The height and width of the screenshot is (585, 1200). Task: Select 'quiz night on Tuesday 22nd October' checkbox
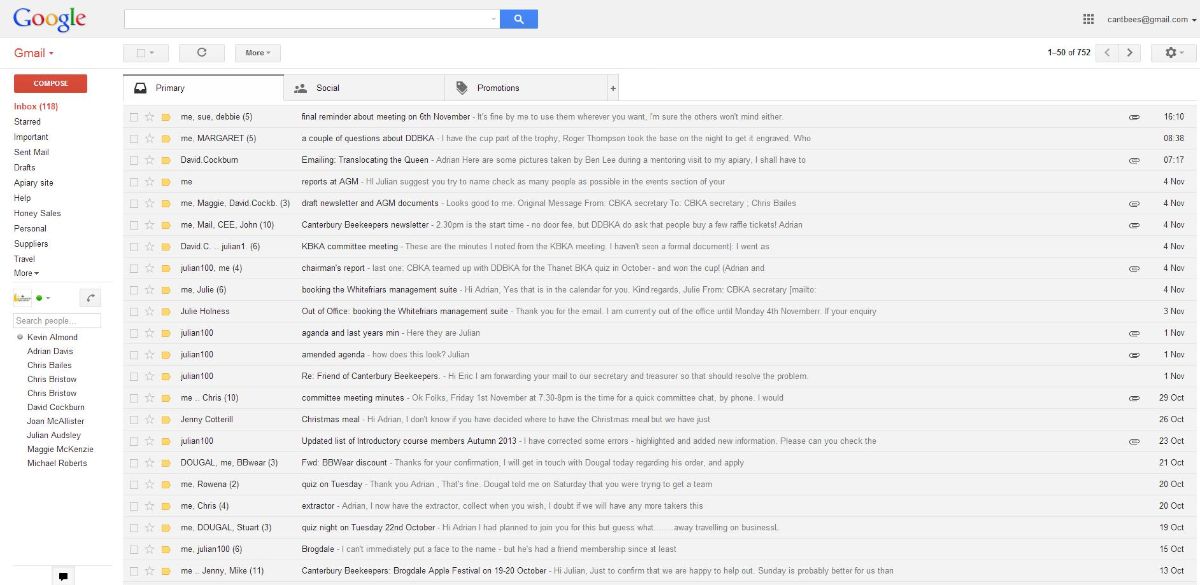(x=134, y=527)
